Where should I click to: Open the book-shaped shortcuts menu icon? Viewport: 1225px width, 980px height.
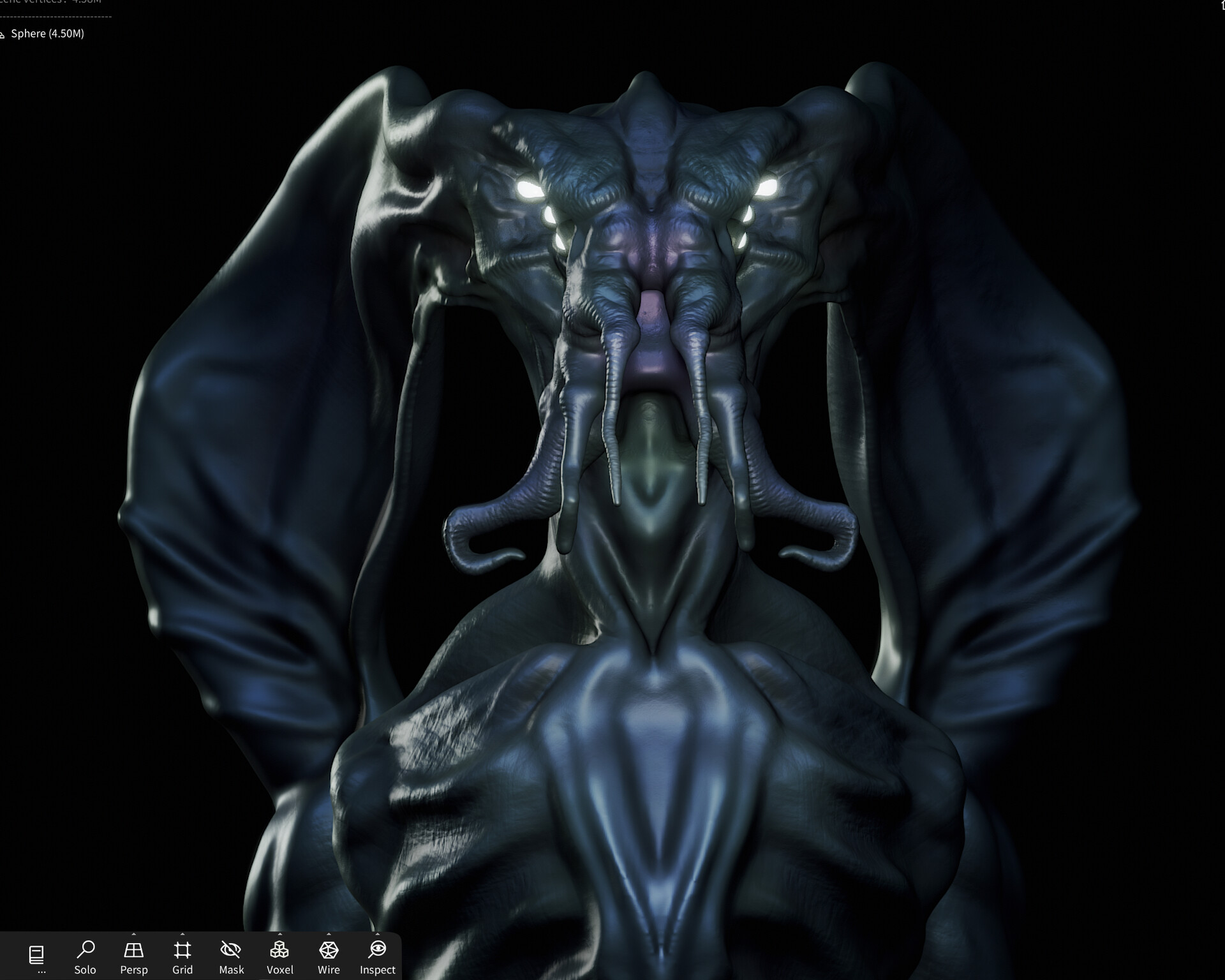pyautogui.click(x=36, y=954)
